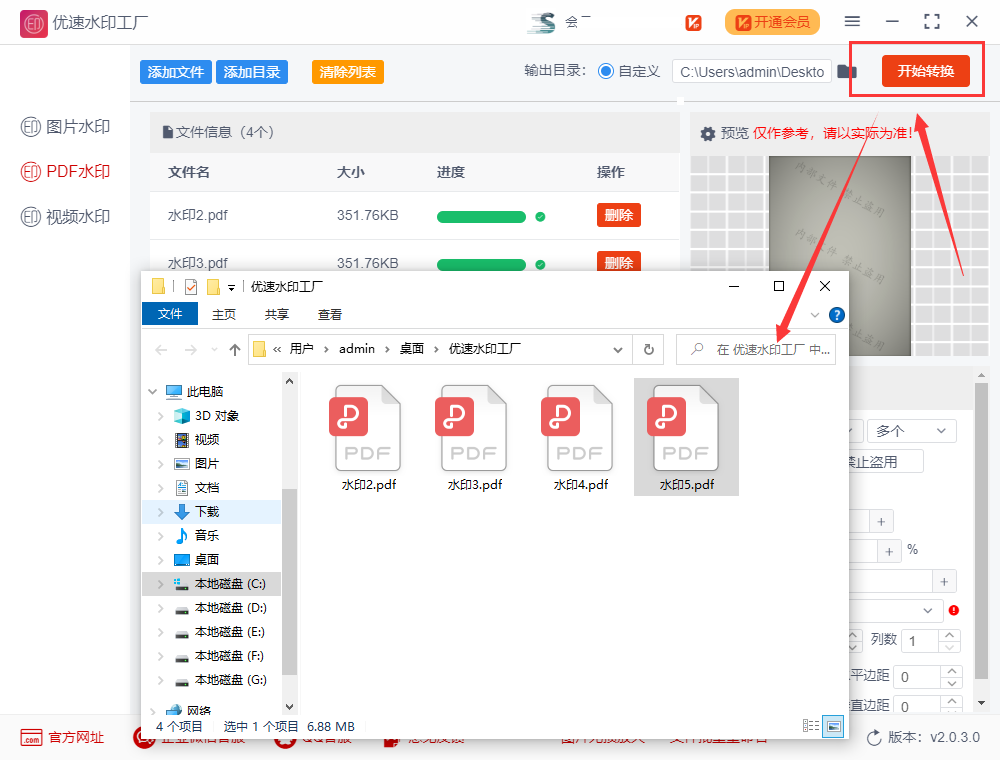The image size is (1000, 760).
Task: Open the 查看 tab in Explorer
Action: coord(330,314)
